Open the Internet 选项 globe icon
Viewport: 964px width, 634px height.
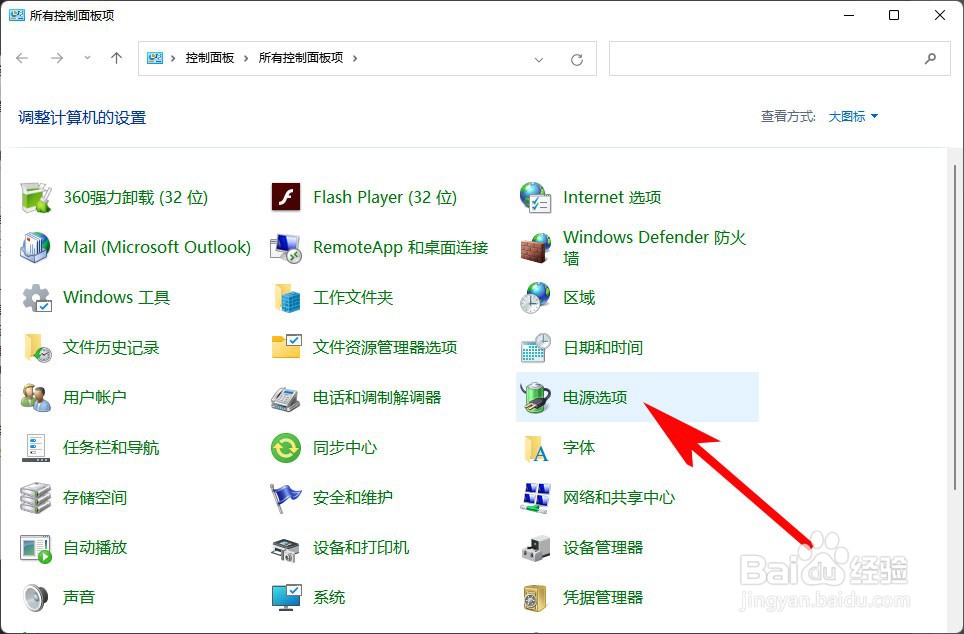[535, 197]
